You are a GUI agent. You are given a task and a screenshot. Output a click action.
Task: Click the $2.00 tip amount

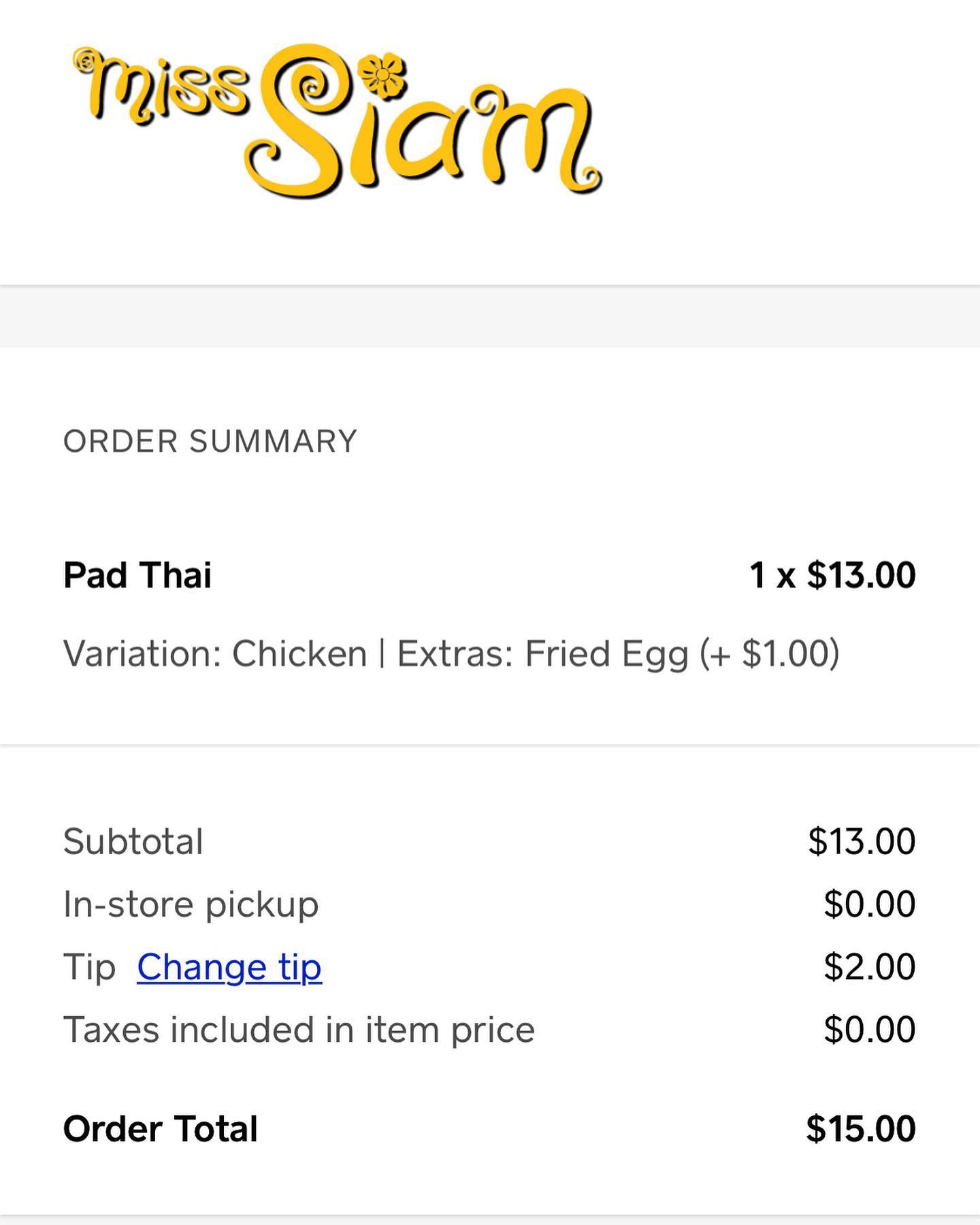coord(870,967)
